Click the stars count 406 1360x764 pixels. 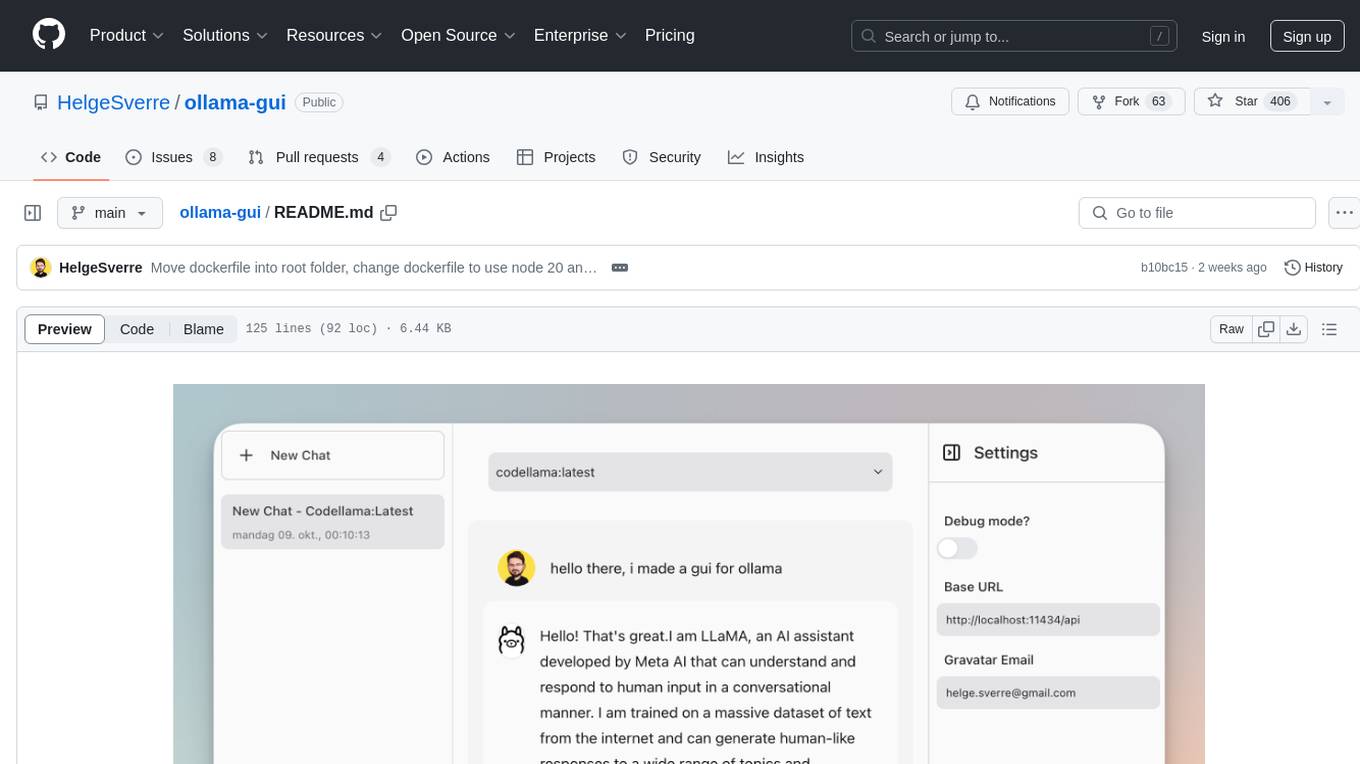pos(1280,102)
